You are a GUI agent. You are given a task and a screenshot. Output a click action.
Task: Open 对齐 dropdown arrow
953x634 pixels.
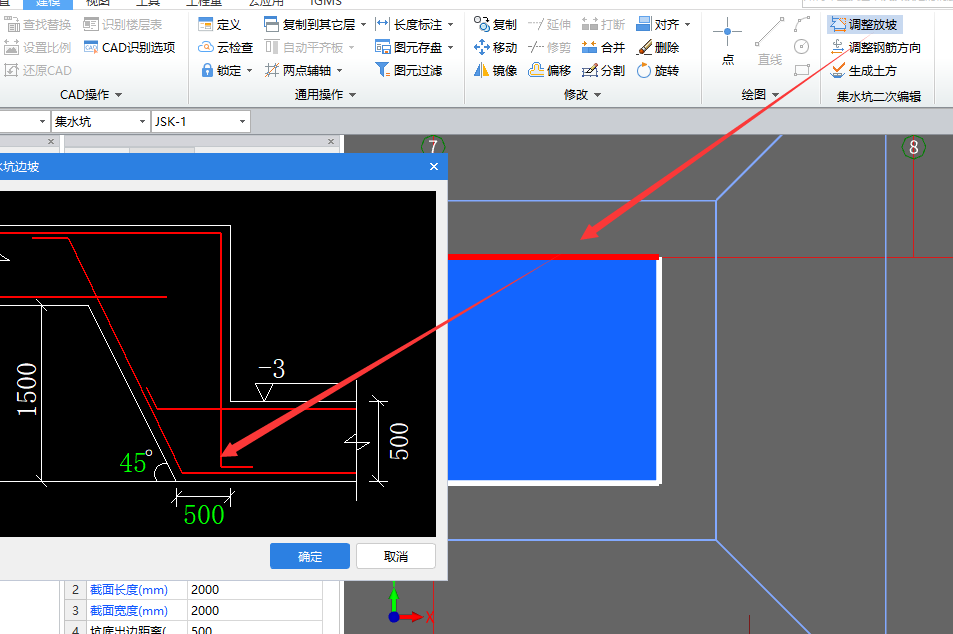[687, 25]
